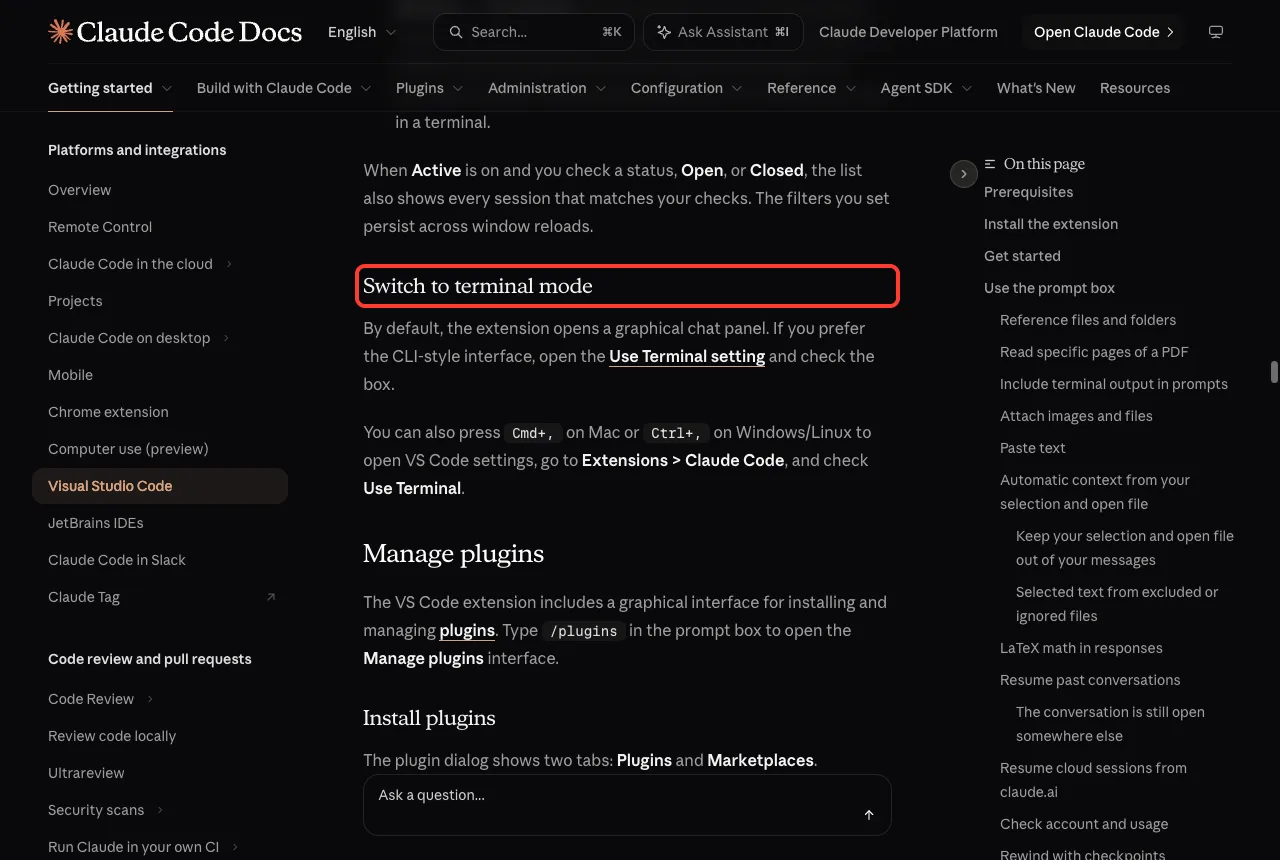Screen dimensions: 1280x860
Task: Open the Resources nav item
Action: pyautogui.click(x=1135, y=88)
